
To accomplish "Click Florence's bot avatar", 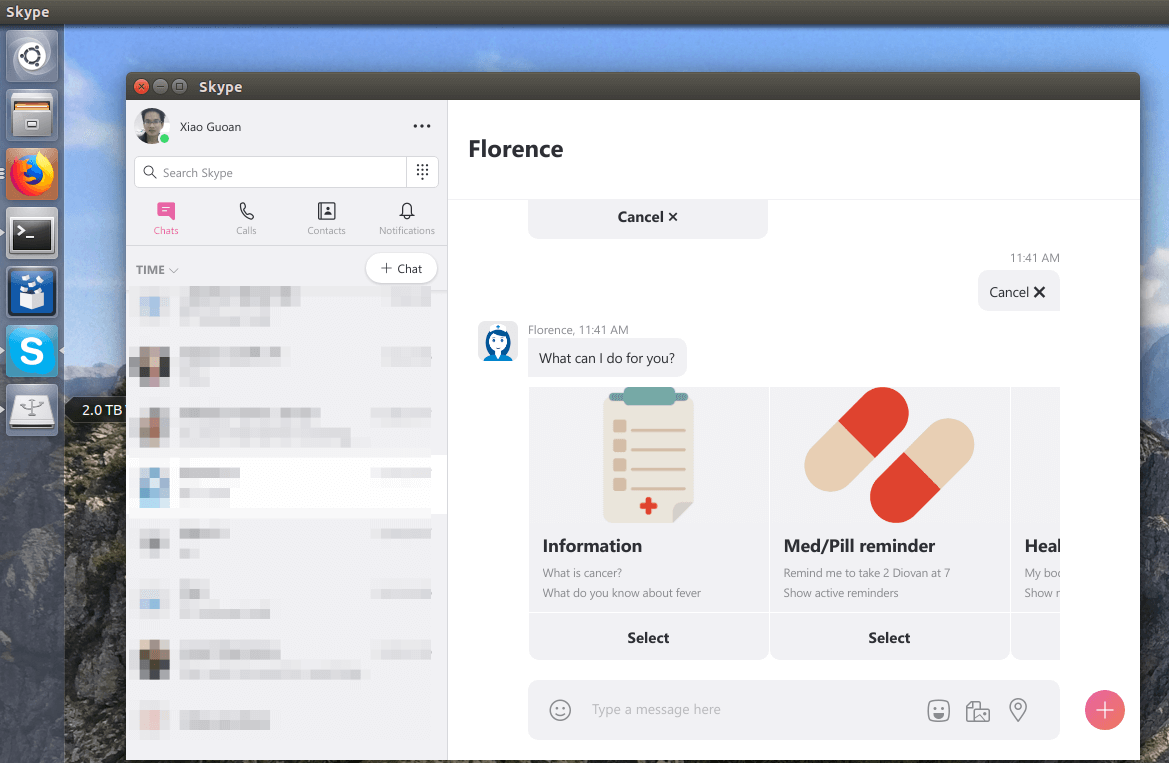I will pyautogui.click(x=498, y=342).
